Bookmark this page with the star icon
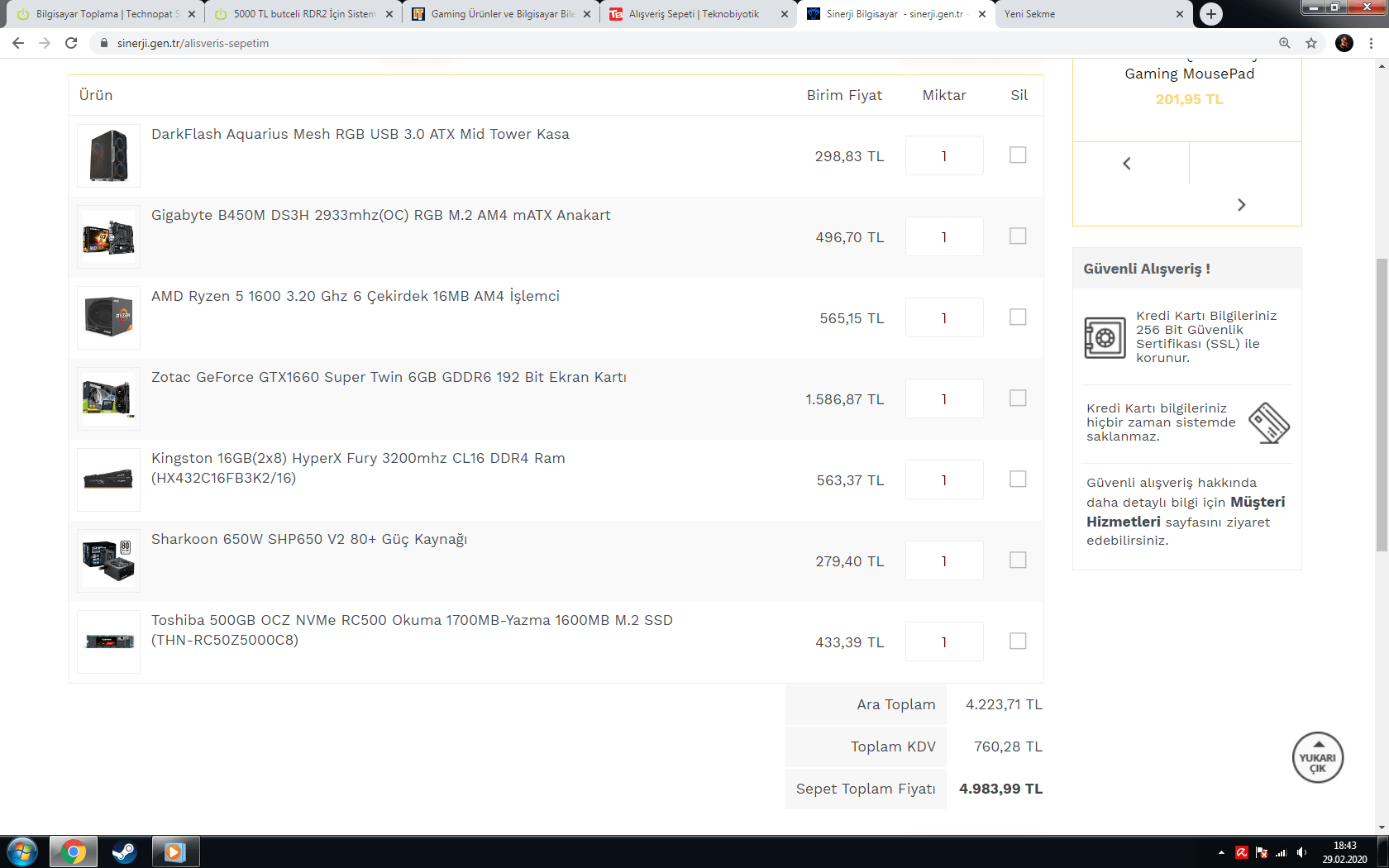This screenshot has width=1389, height=868. click(1311, 43)
